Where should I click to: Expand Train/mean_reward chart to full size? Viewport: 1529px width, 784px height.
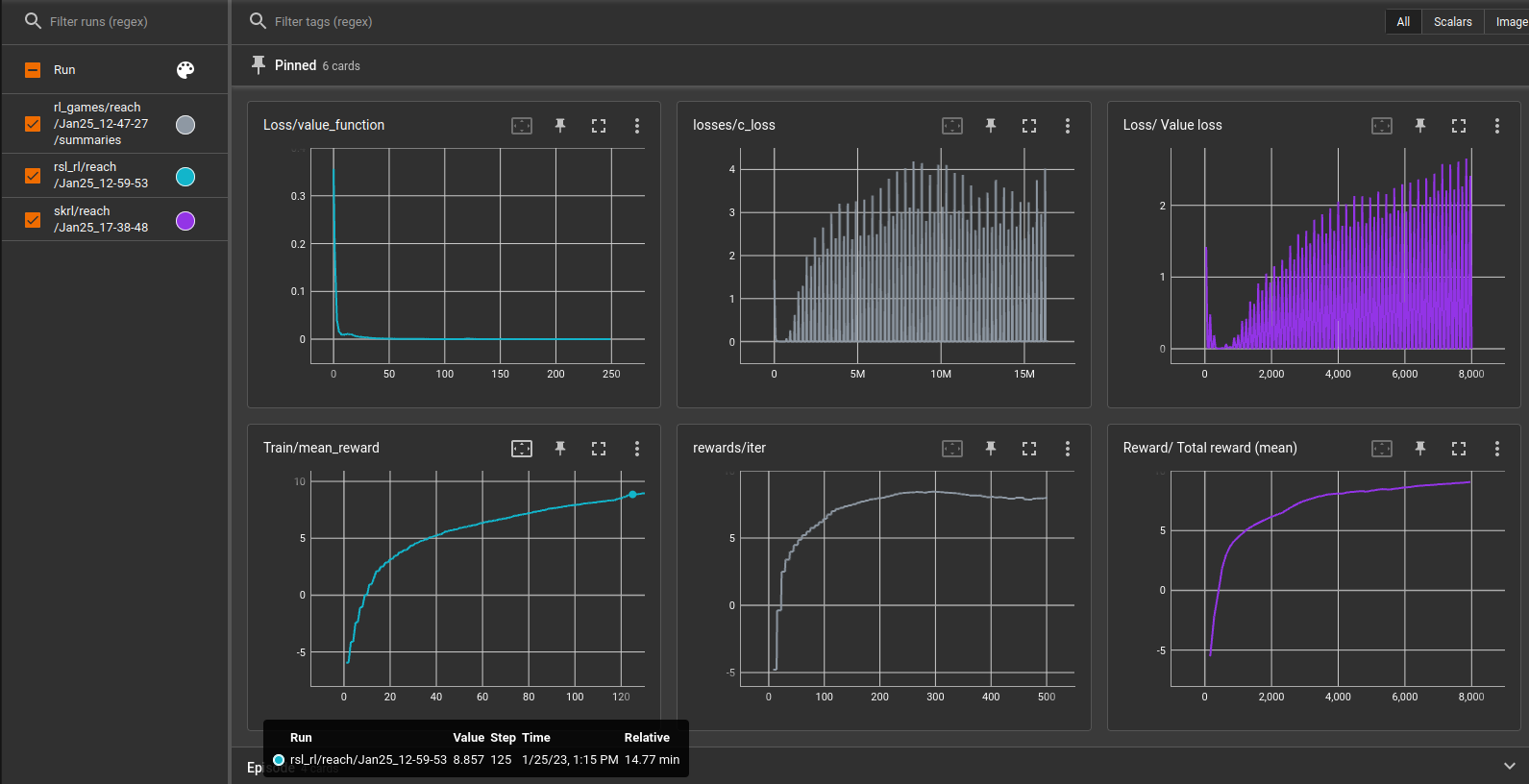[599, 449]
